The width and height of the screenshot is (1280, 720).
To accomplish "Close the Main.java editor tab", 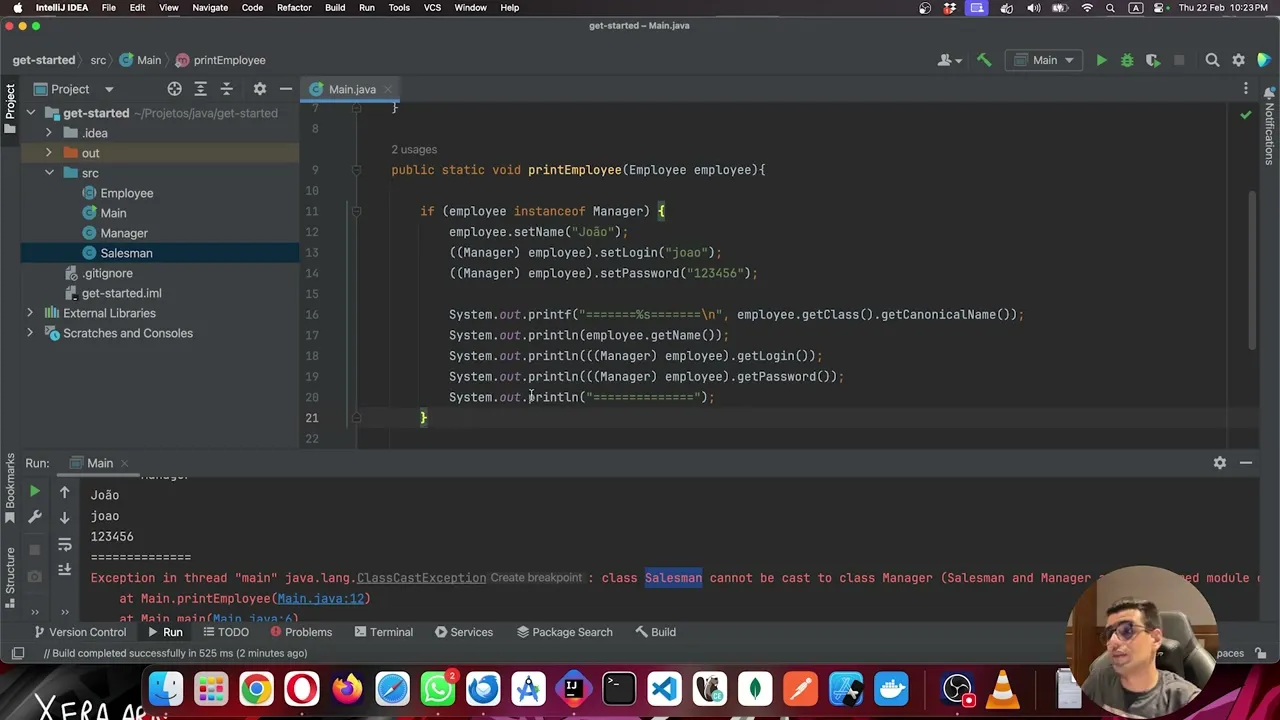I will point(388,89).
